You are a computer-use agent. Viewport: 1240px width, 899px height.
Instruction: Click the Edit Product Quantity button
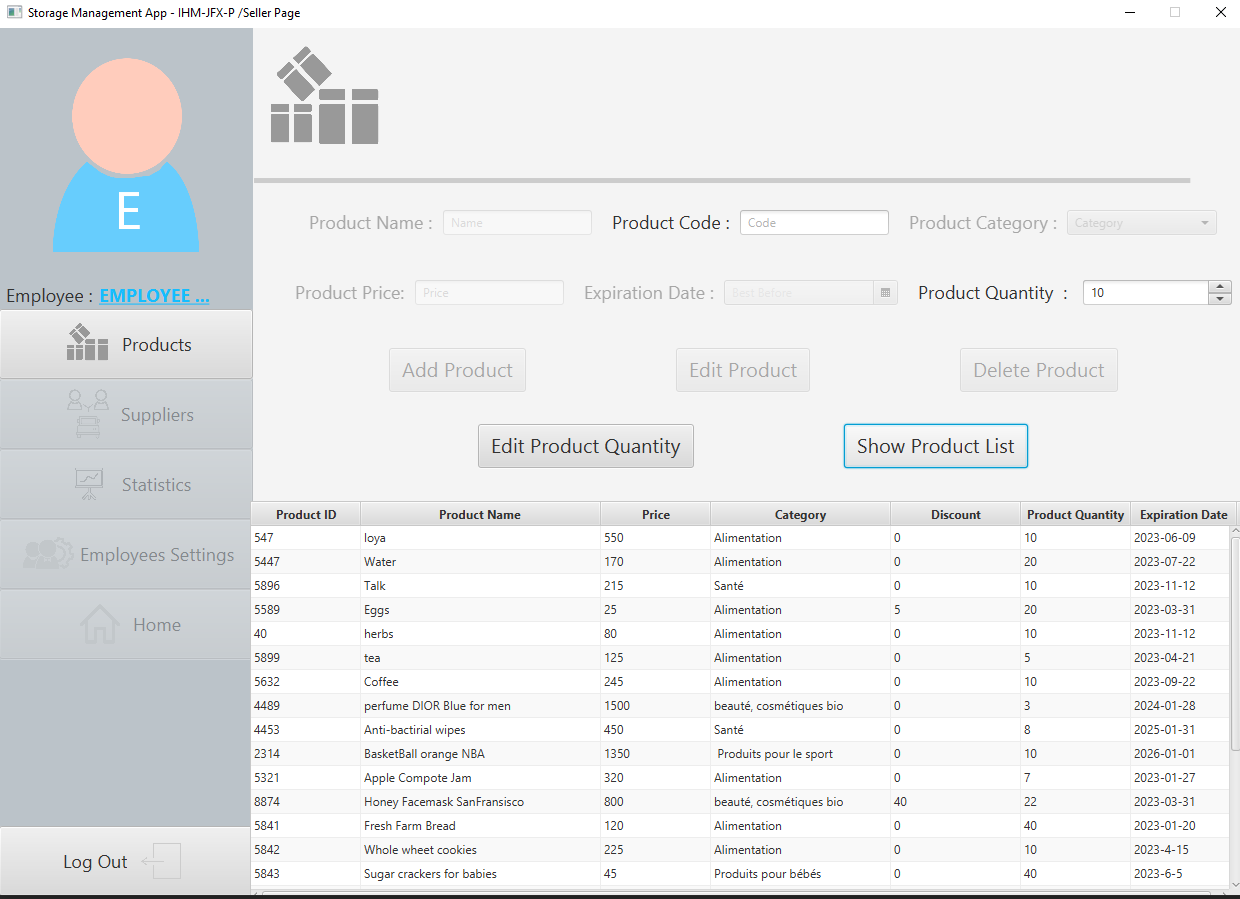click(585, 445)
